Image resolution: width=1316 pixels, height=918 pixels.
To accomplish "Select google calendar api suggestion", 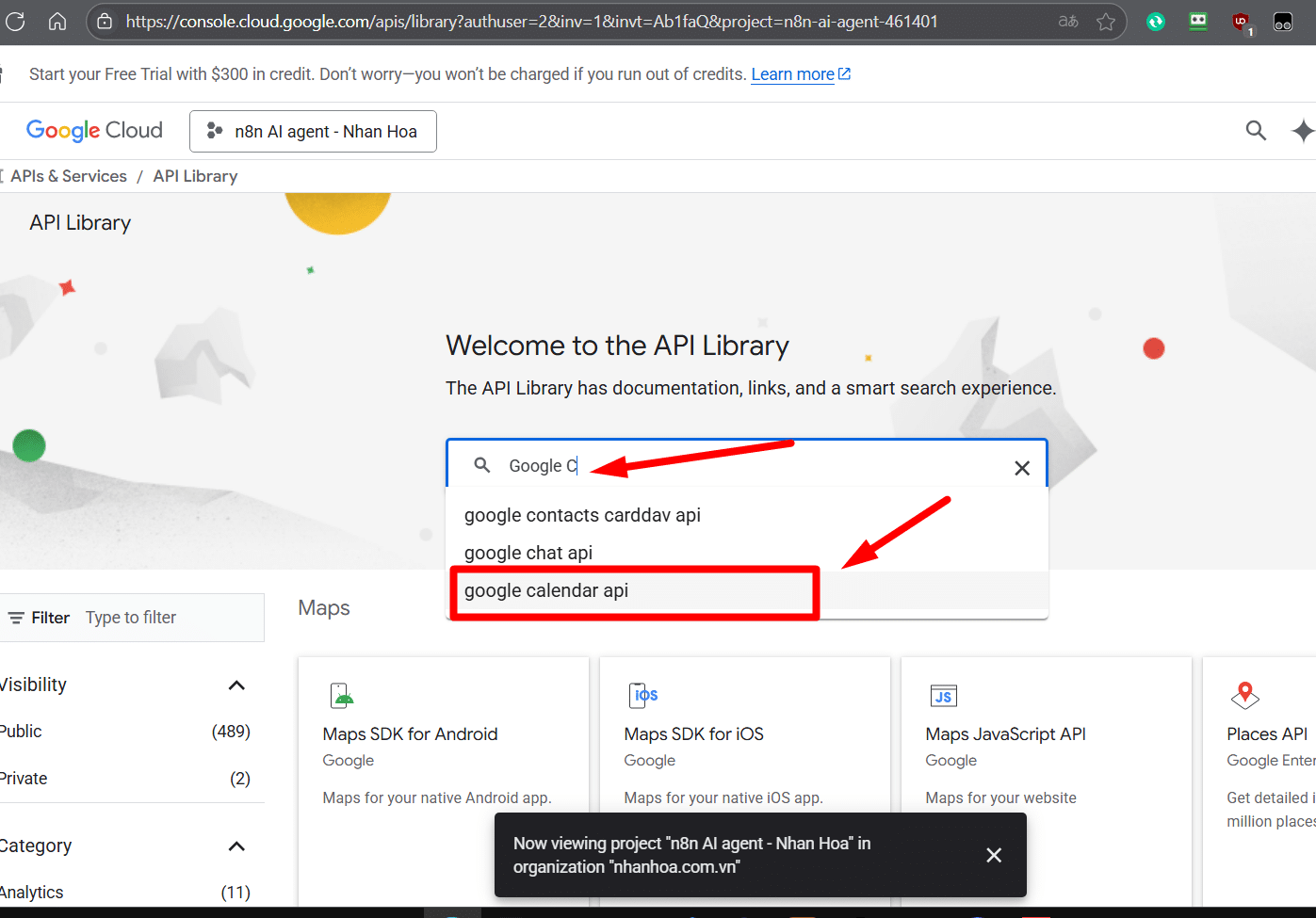I will [746, 590].
